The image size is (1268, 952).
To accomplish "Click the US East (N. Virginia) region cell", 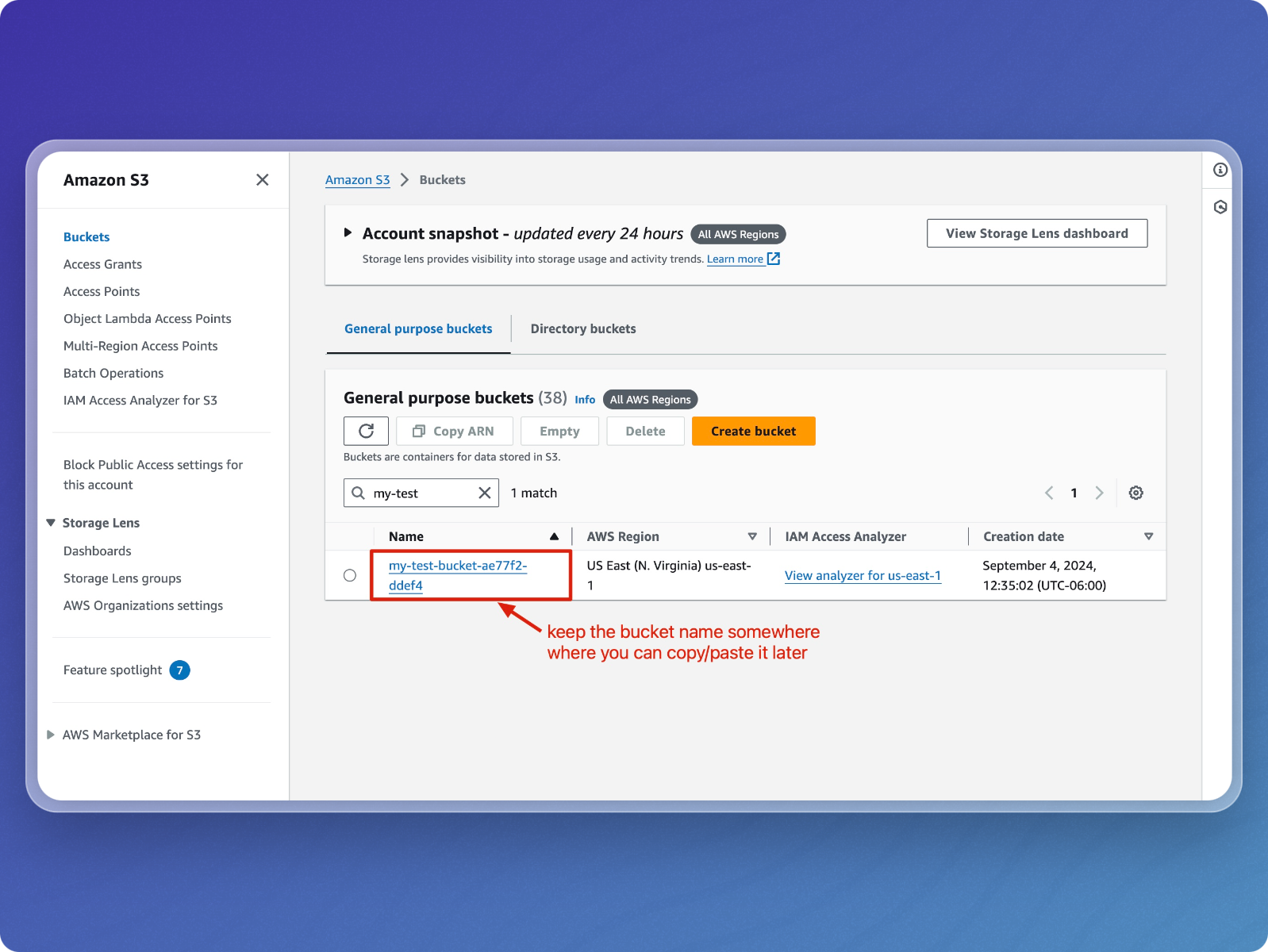I will pos(669,575).
